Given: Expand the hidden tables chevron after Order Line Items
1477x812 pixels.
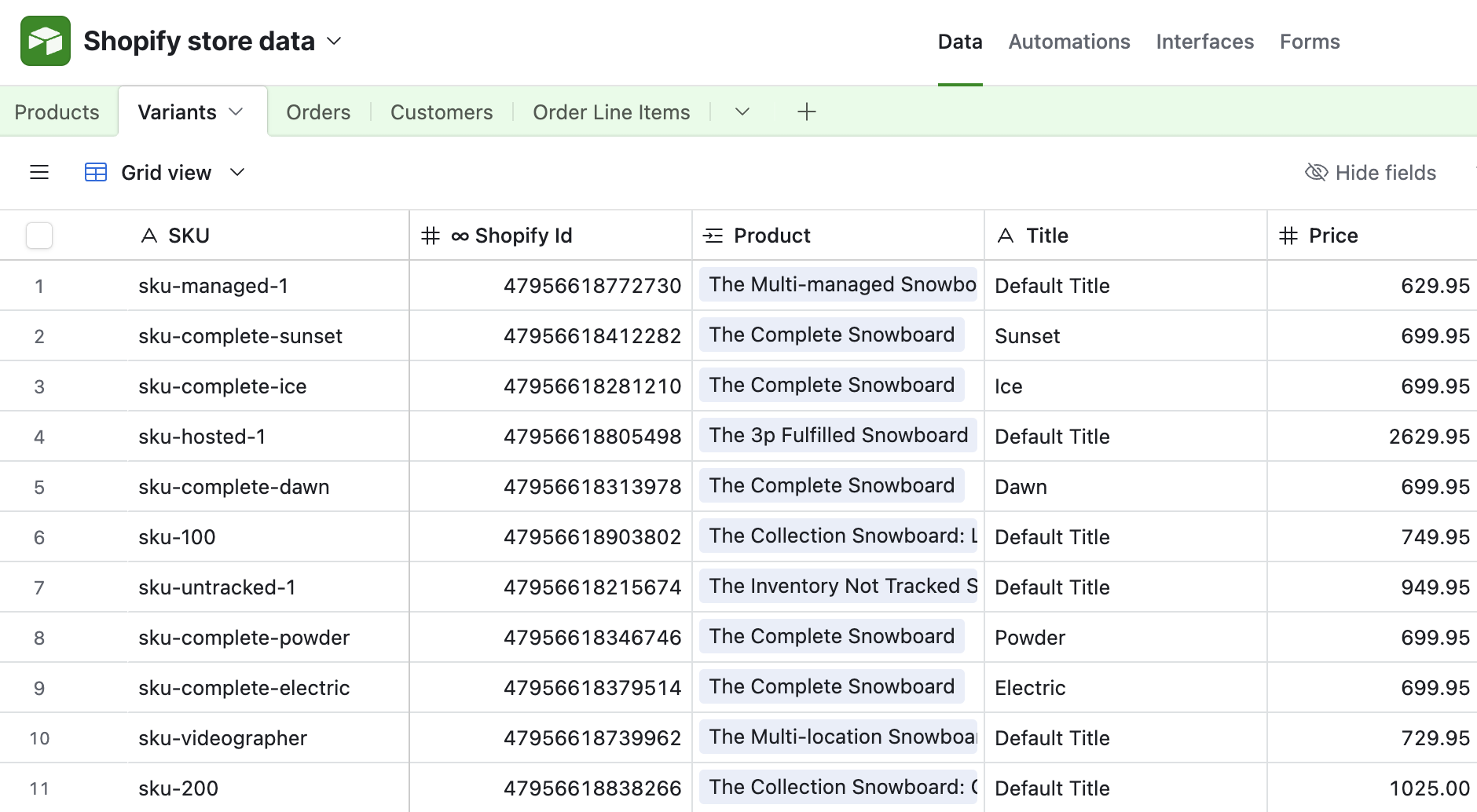Looking at the screenshot, I should [740, 112].
